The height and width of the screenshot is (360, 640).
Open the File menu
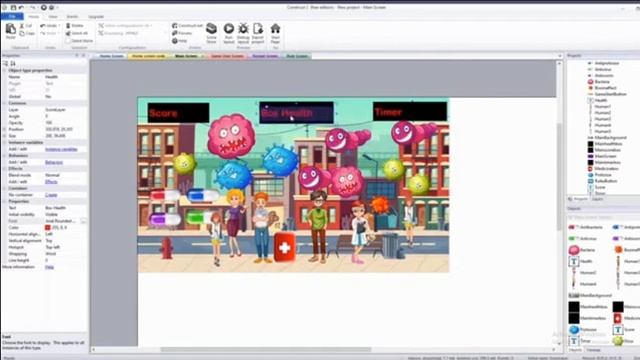tap(12, 16)
